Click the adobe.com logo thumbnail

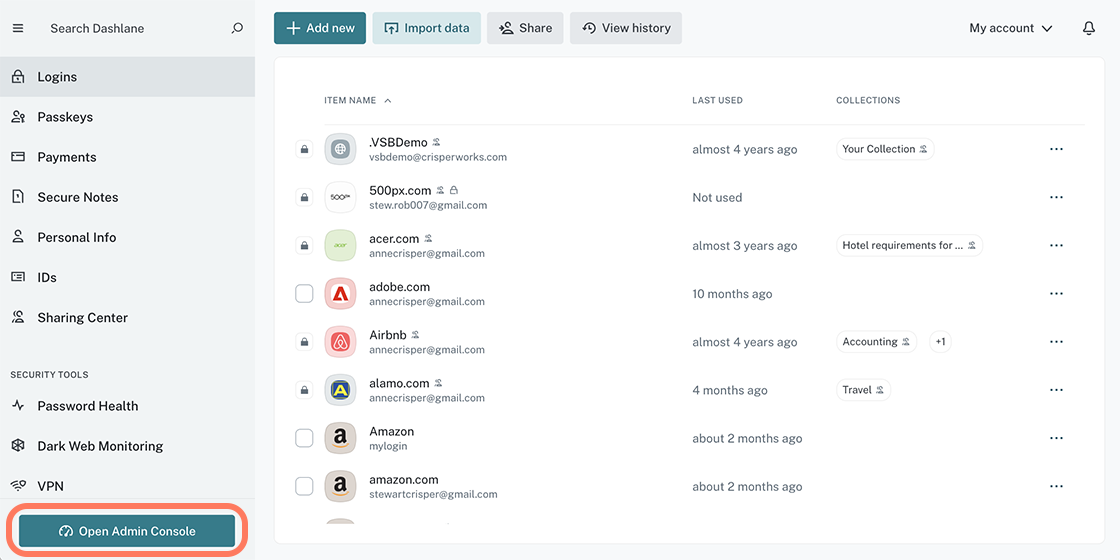click(x=340, y=294)
